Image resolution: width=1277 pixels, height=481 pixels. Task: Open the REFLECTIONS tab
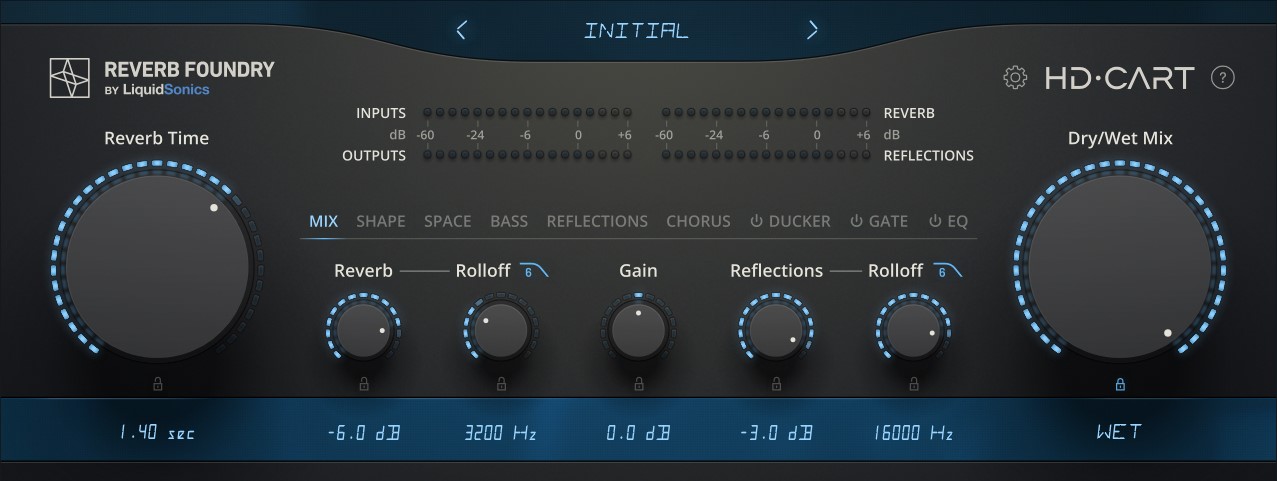point(597,221)
